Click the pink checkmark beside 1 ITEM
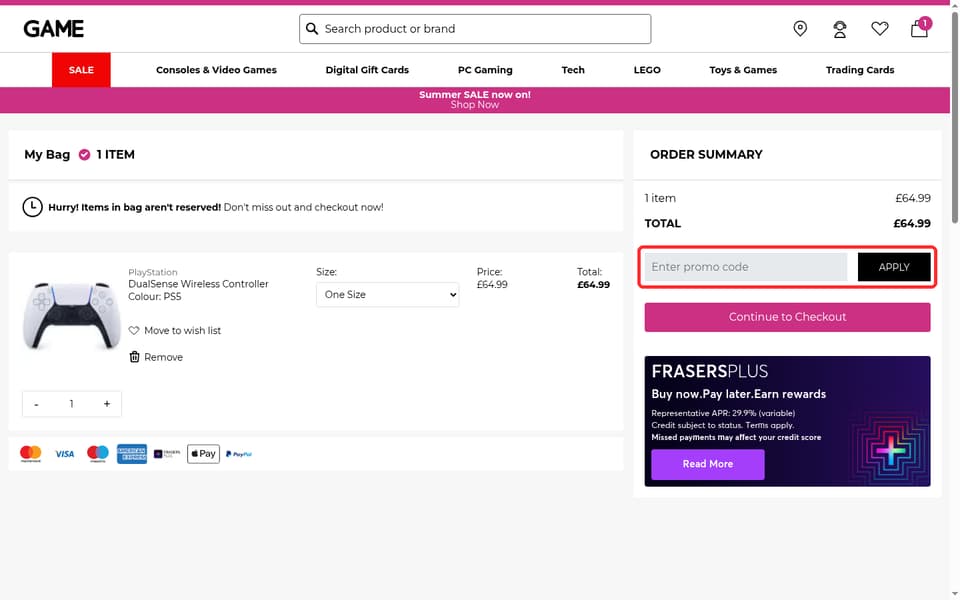 (84, 155)
